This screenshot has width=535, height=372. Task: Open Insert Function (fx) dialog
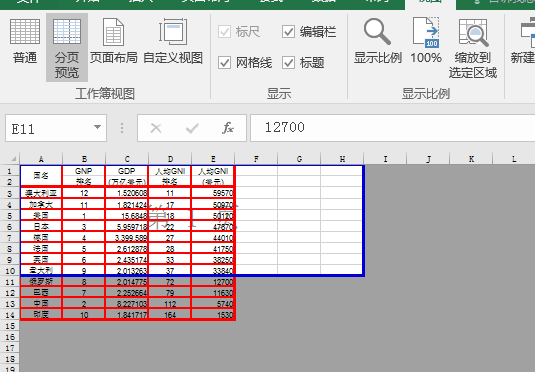click(228, 128)
